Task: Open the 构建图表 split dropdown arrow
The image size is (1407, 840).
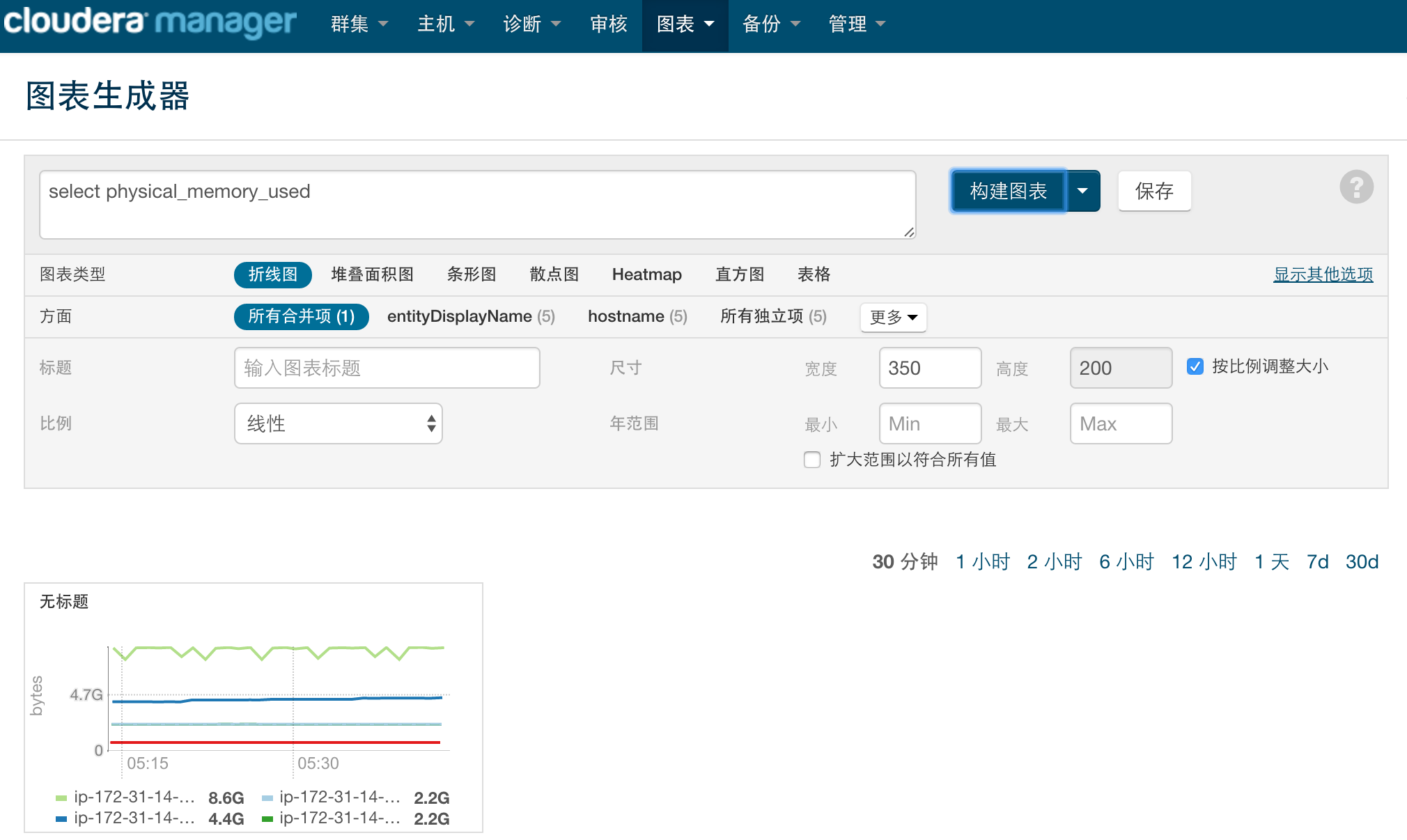Action: click(1082, 191)
